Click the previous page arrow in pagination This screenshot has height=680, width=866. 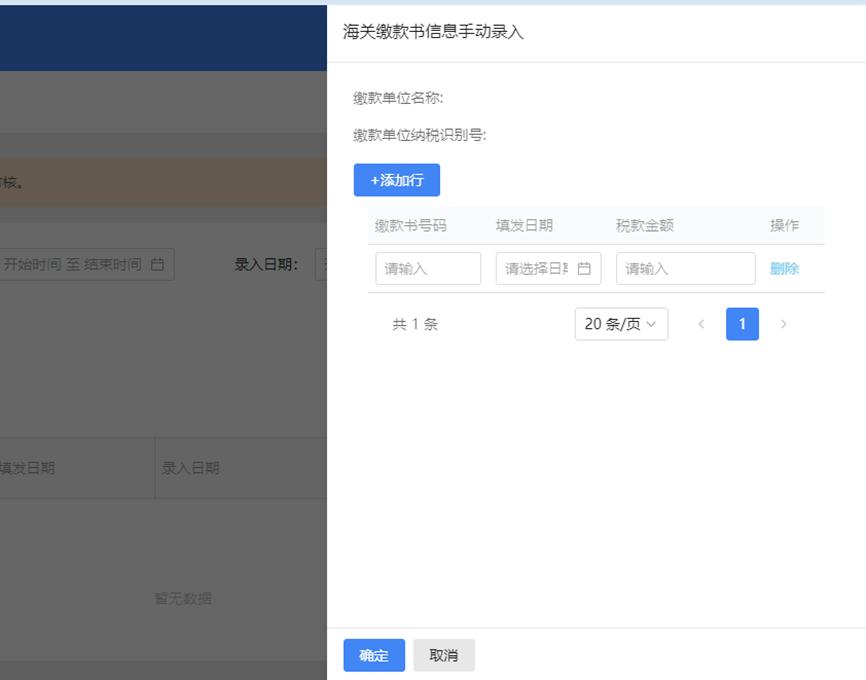701,324
